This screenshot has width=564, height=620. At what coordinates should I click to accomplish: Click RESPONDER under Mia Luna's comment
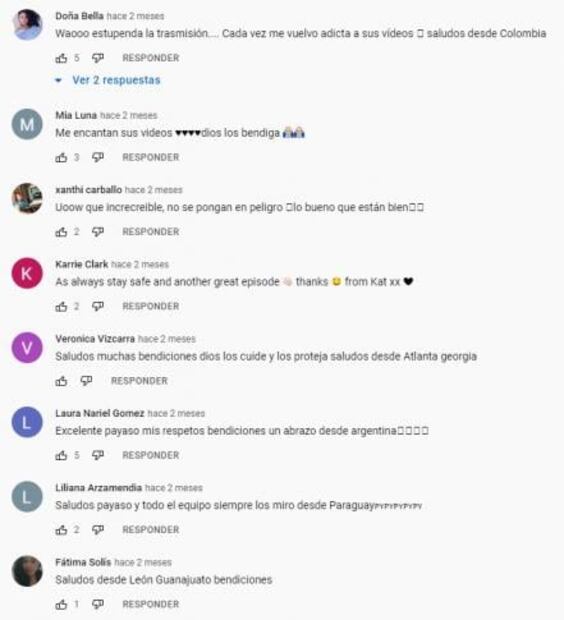(x=151, y=157)
